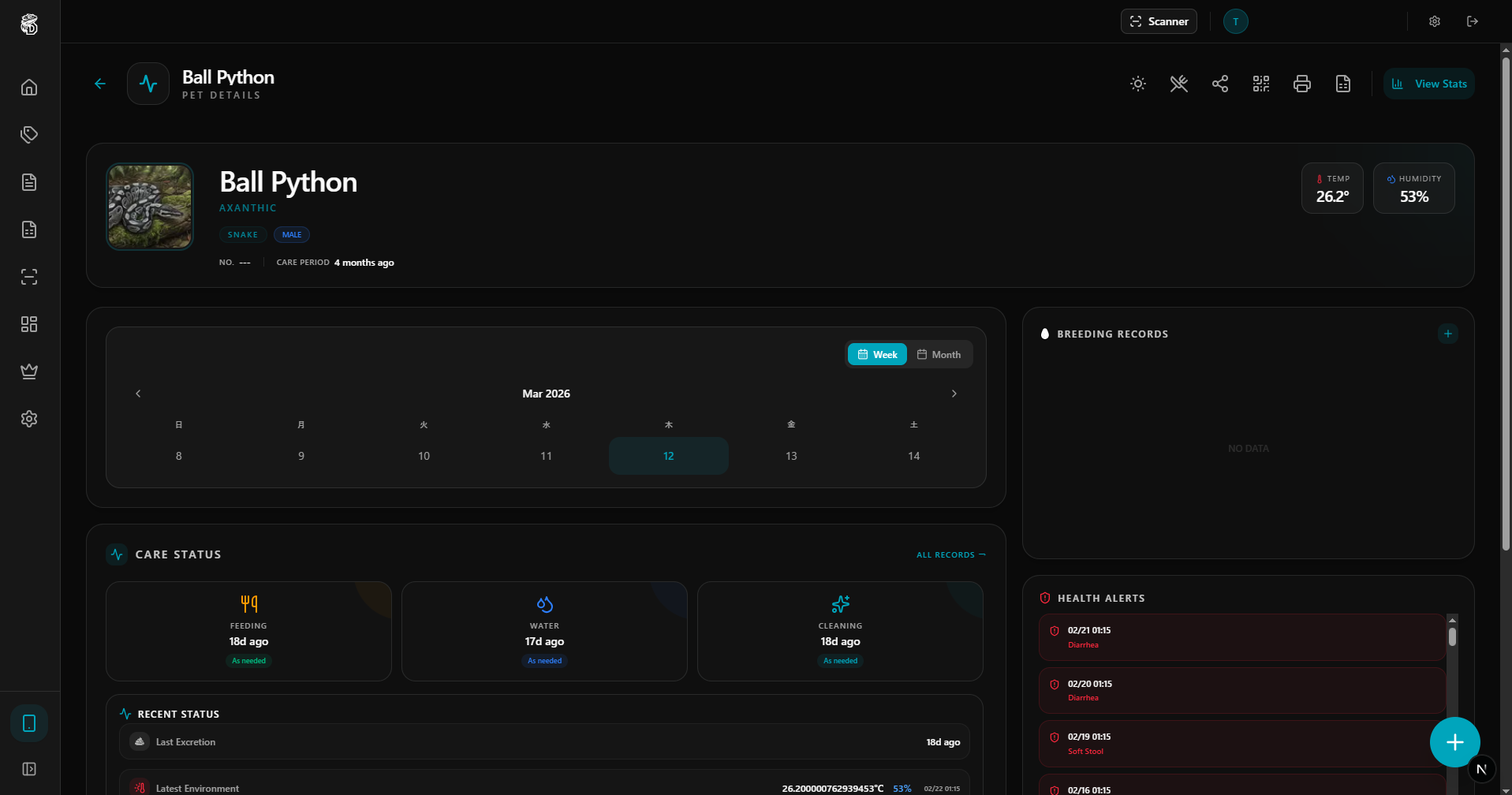1512x795 pixels.
Task: Switch calendar to Week view
Action: pyautogui.click(x=877, y=355)
